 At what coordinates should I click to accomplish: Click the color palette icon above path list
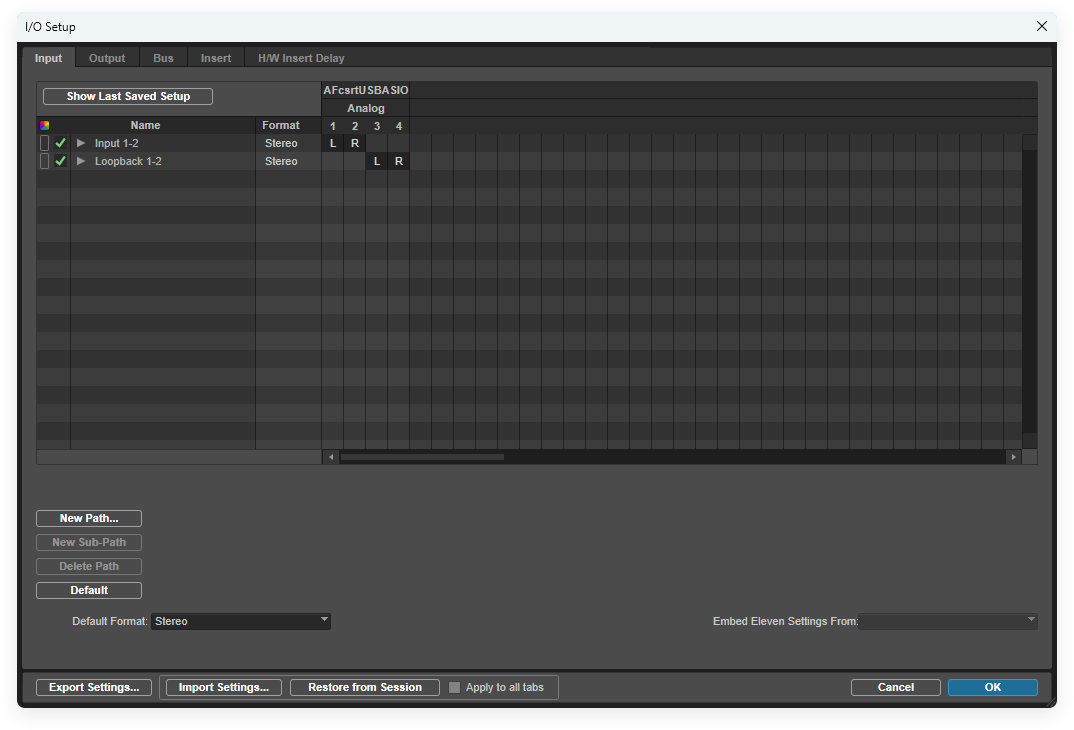pos(45,125)
